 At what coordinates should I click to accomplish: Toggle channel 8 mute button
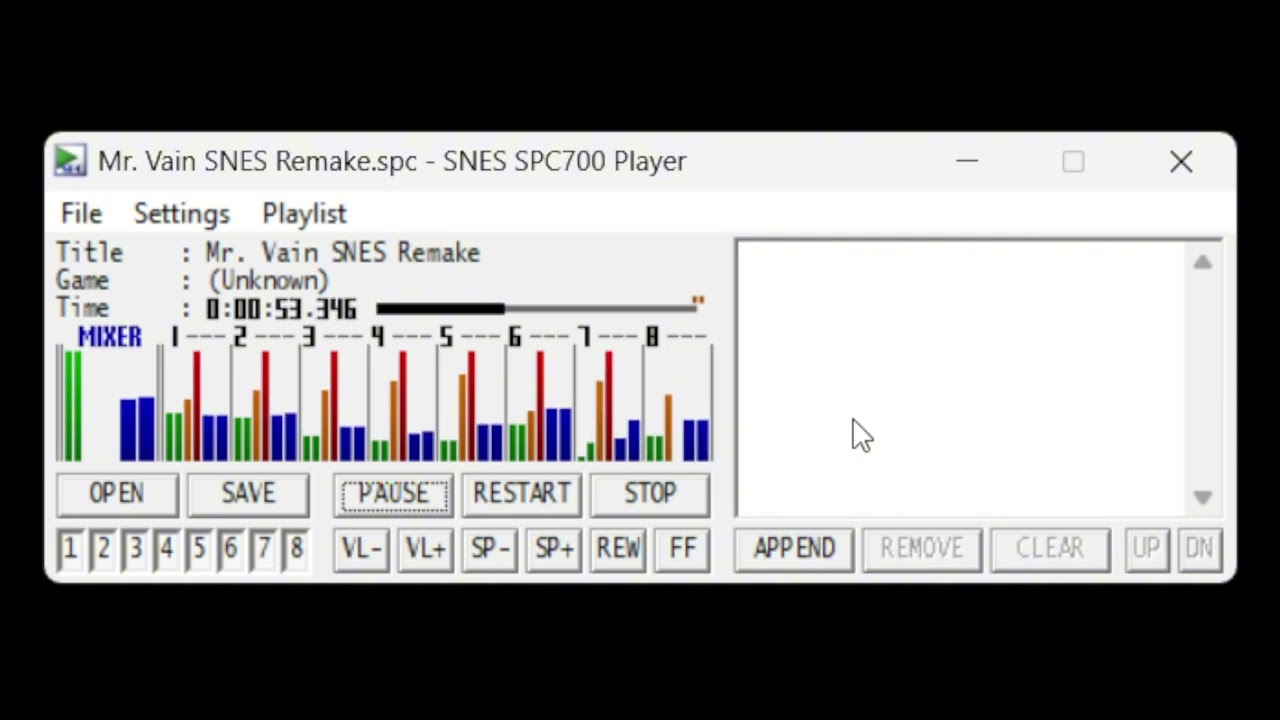tap(295, 549)
